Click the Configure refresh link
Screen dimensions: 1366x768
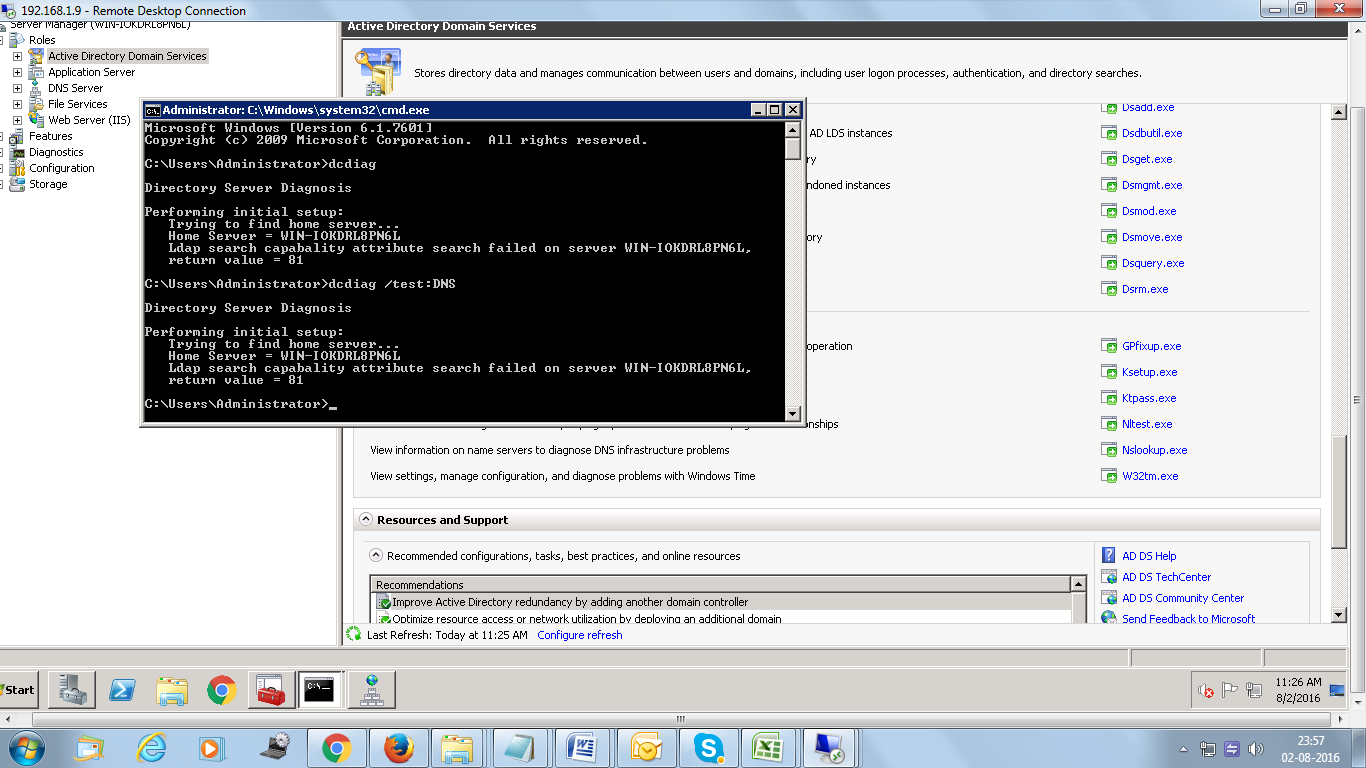(x=579, y=635)
